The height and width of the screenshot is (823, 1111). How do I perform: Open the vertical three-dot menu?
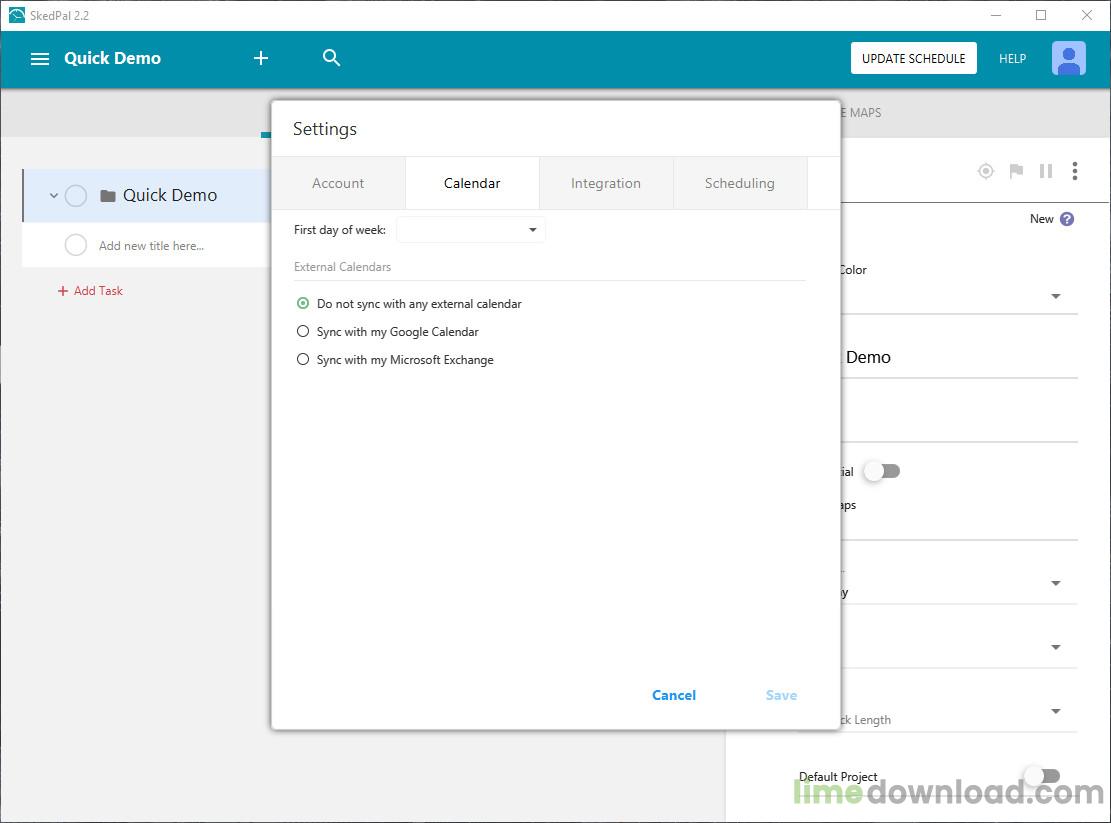(1075, 171)
